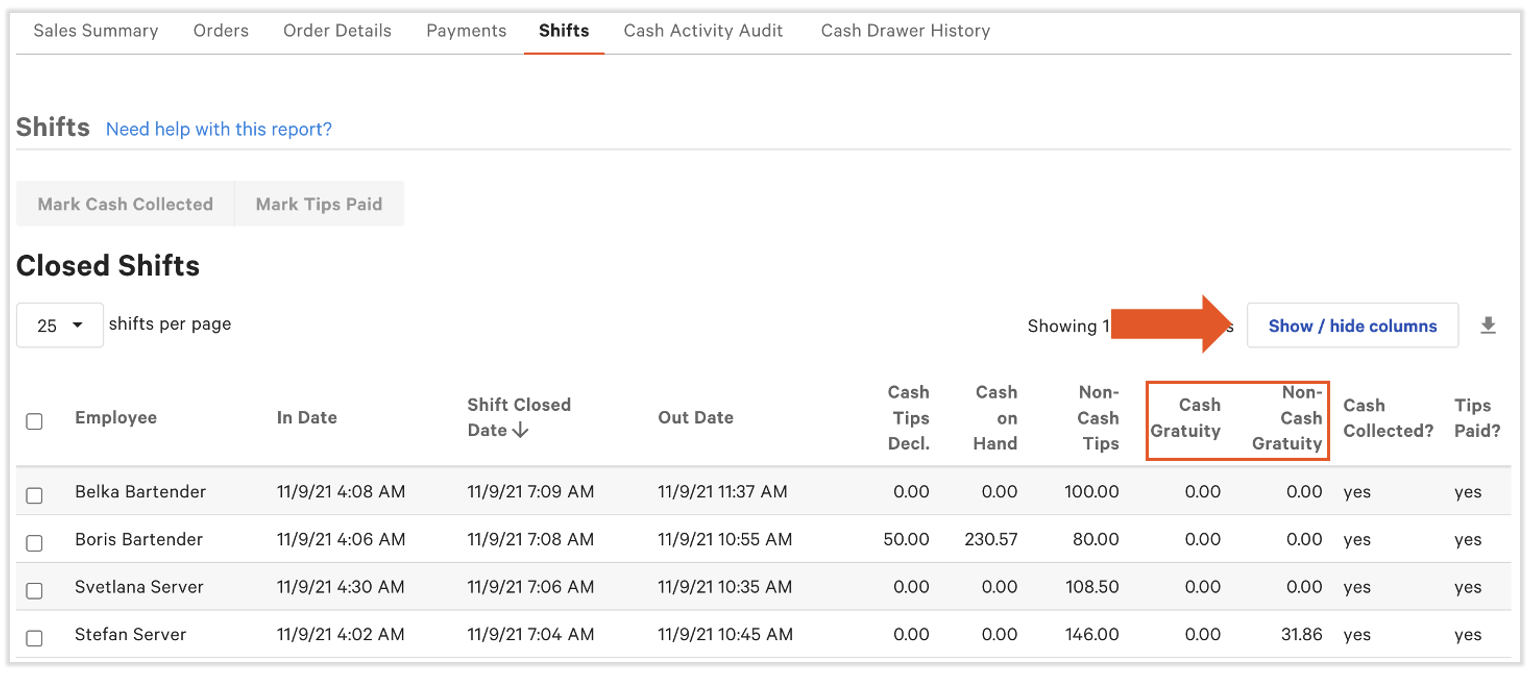The width and height of the screenshot is (1534, 676).
Task: Open the shifts per page dropdown
Action: click(60, 326)
